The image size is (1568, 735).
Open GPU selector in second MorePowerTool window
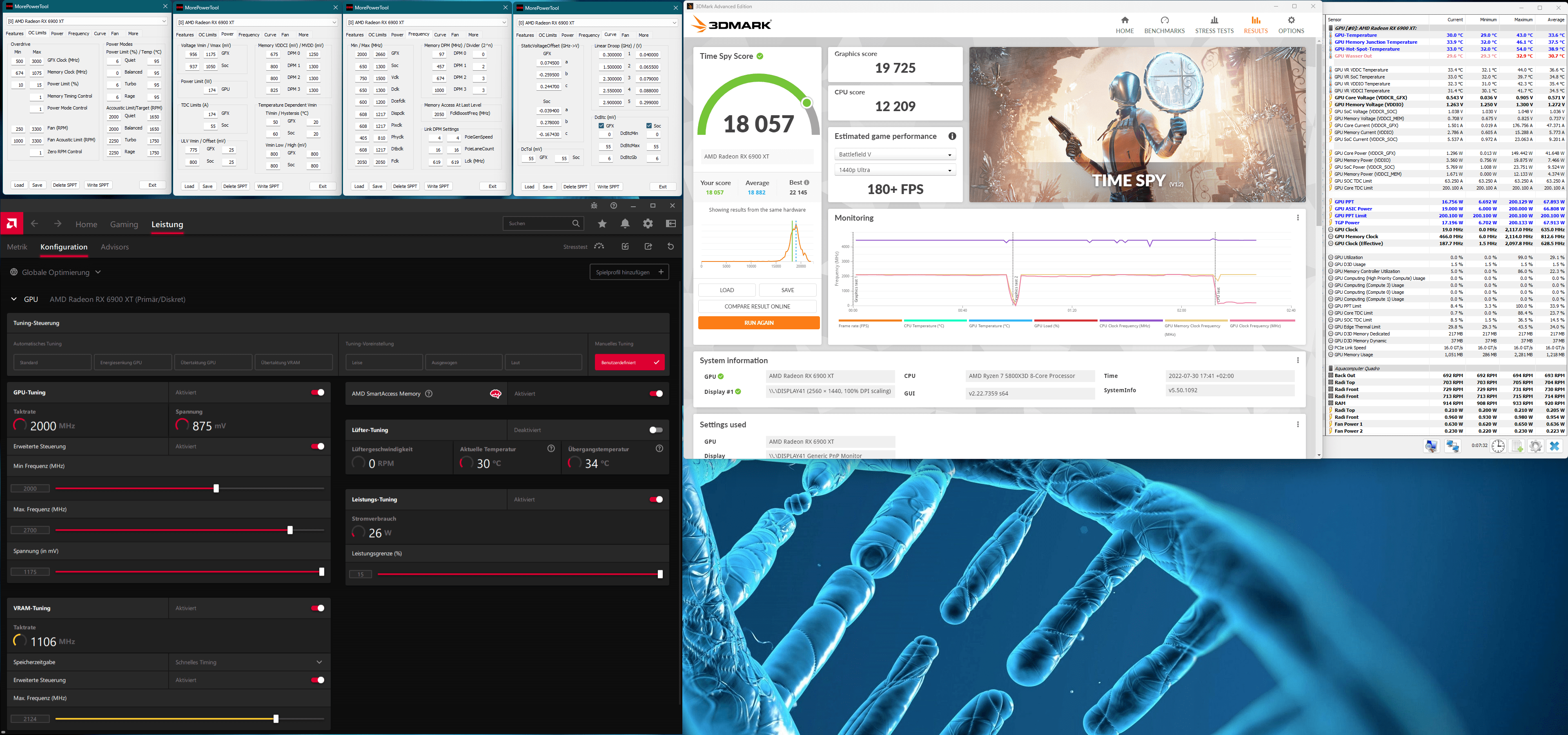point(257,22)
